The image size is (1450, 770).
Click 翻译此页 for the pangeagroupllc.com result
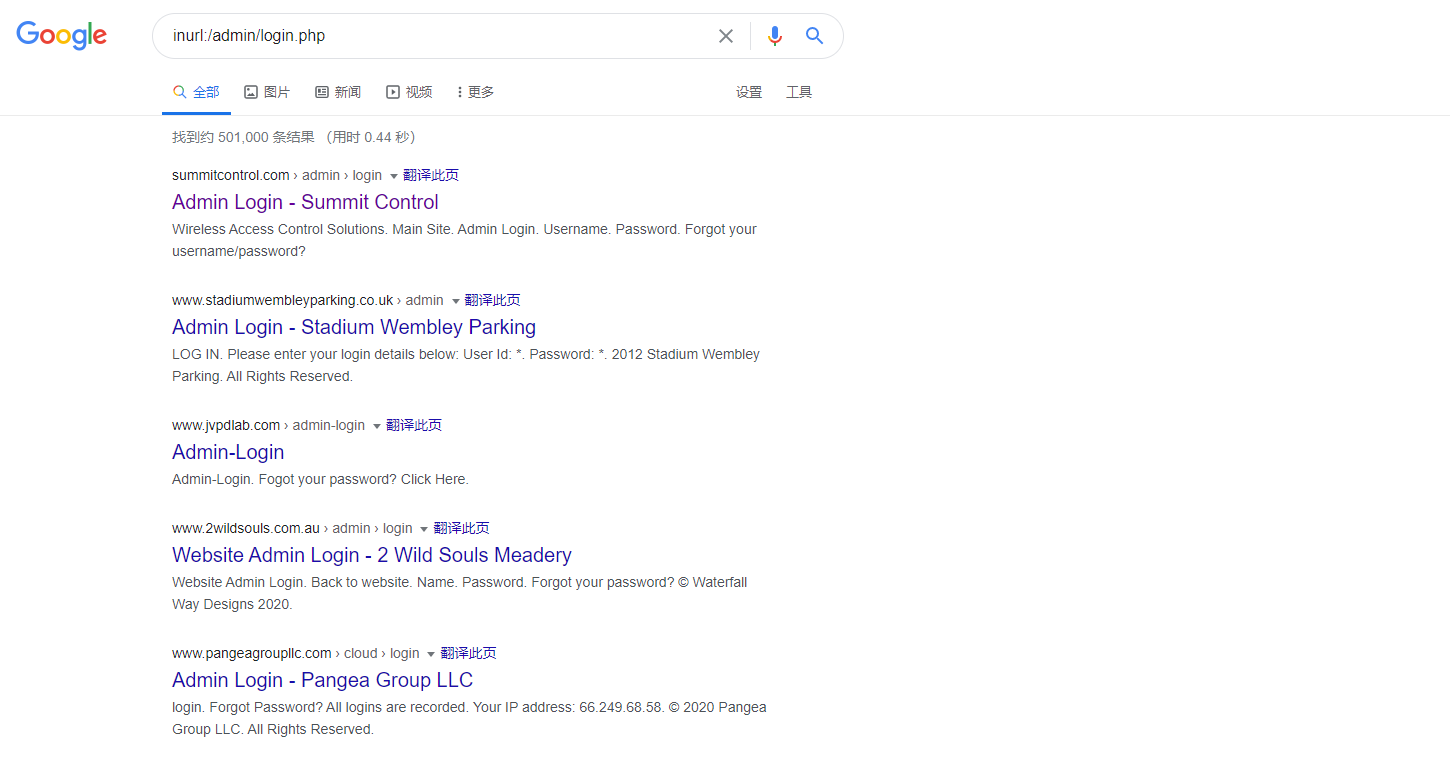pyautogui.click(x=468, y=653)
